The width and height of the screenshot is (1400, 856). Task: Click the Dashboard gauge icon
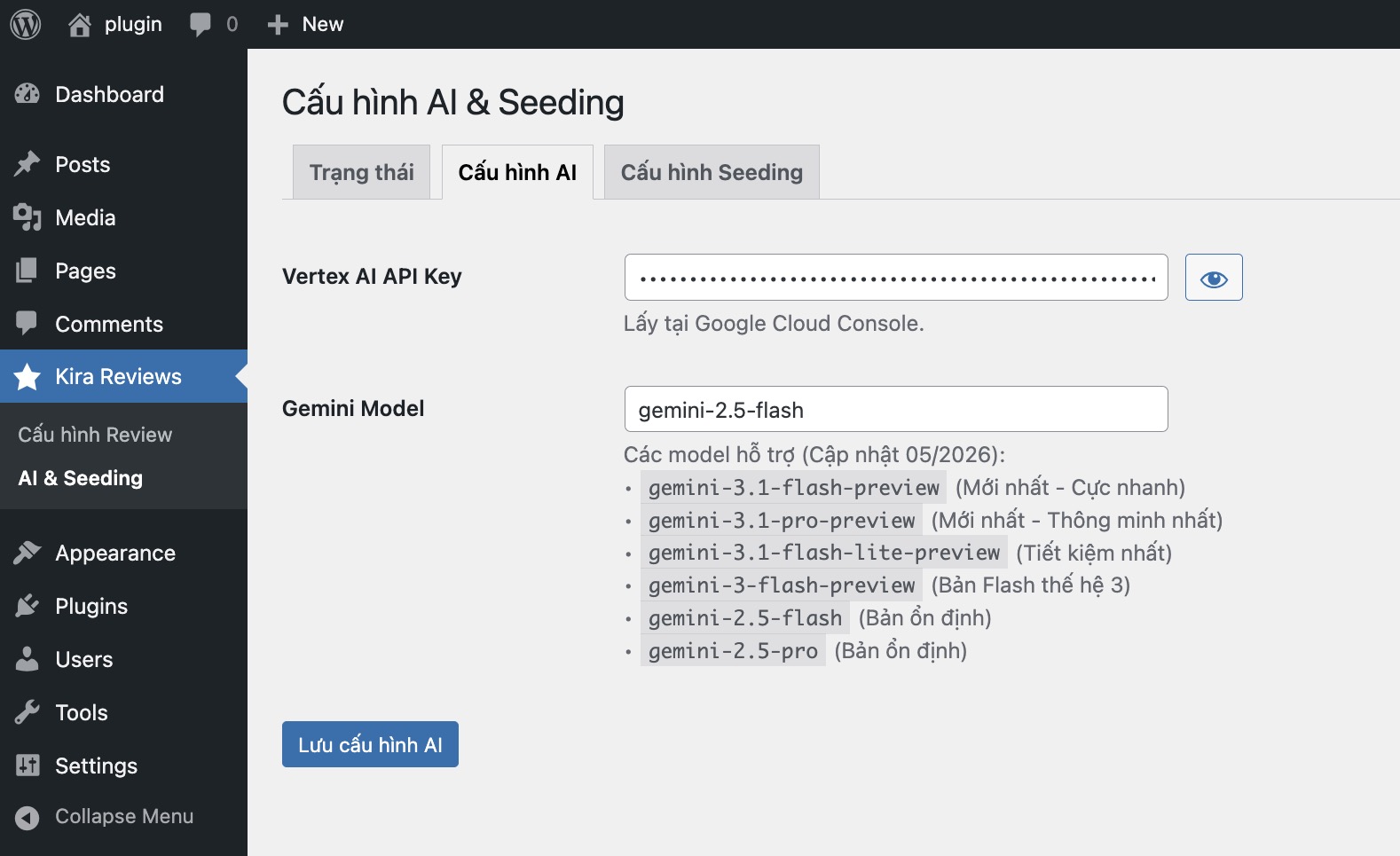(28, 94)
